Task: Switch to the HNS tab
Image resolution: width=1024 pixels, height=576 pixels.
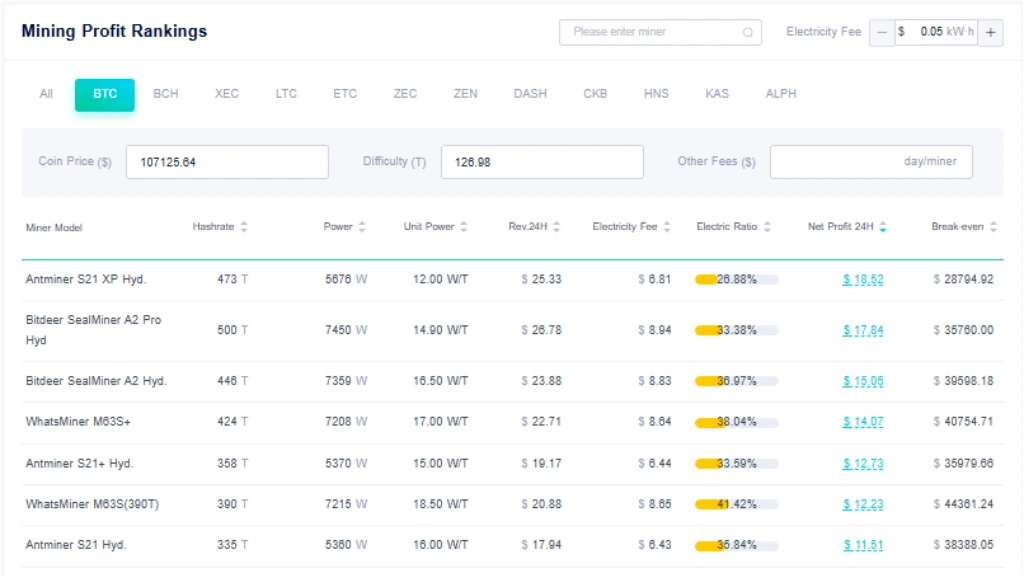Action: click(x=656, y=94)
